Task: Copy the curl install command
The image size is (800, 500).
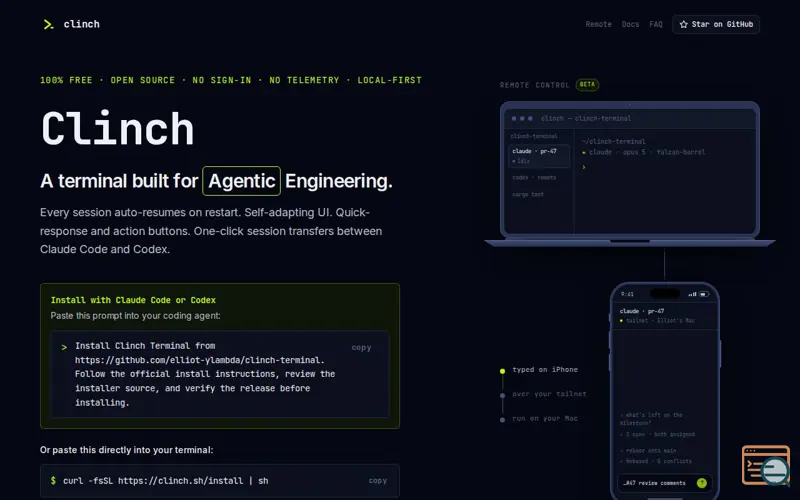Action: 378,481
